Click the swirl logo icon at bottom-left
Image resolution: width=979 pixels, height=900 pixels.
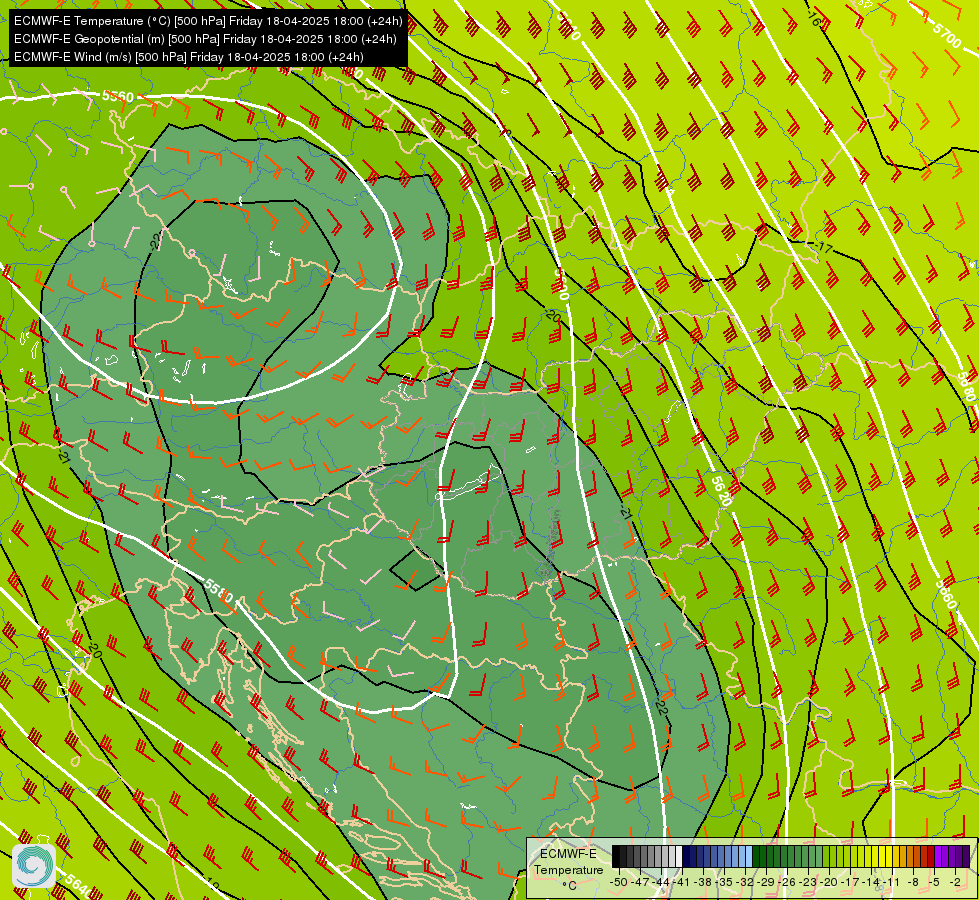[34, 866]
